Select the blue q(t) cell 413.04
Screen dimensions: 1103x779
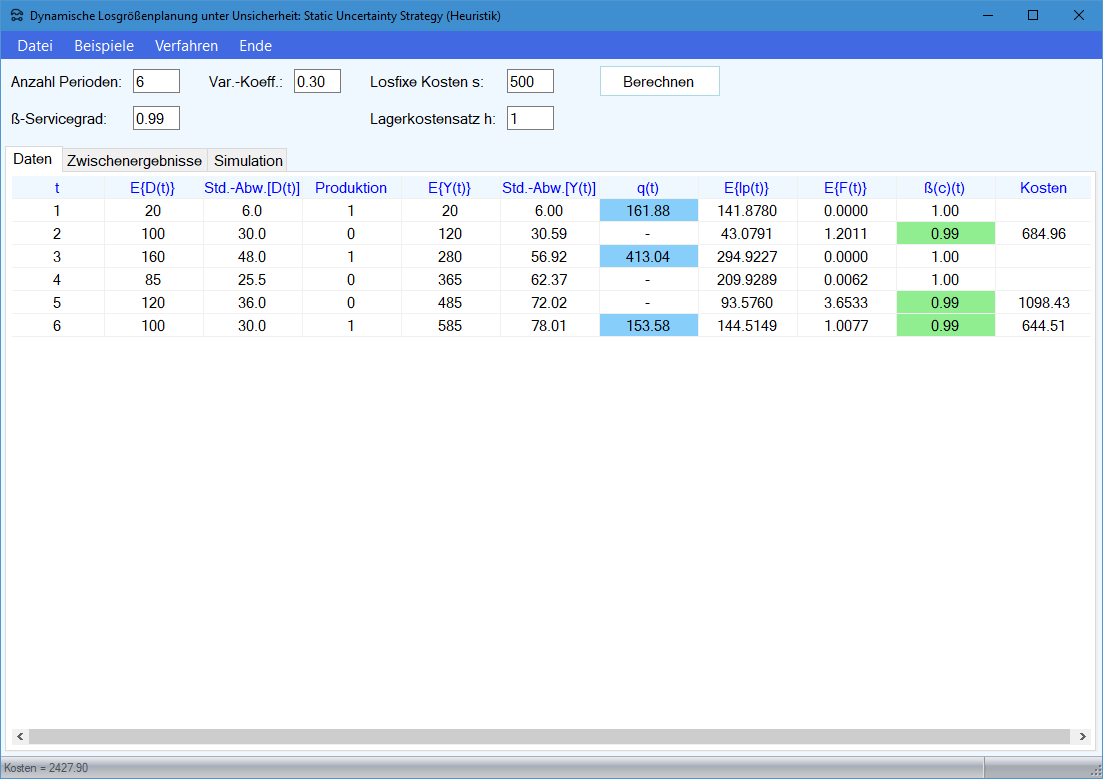pos(648,257)
